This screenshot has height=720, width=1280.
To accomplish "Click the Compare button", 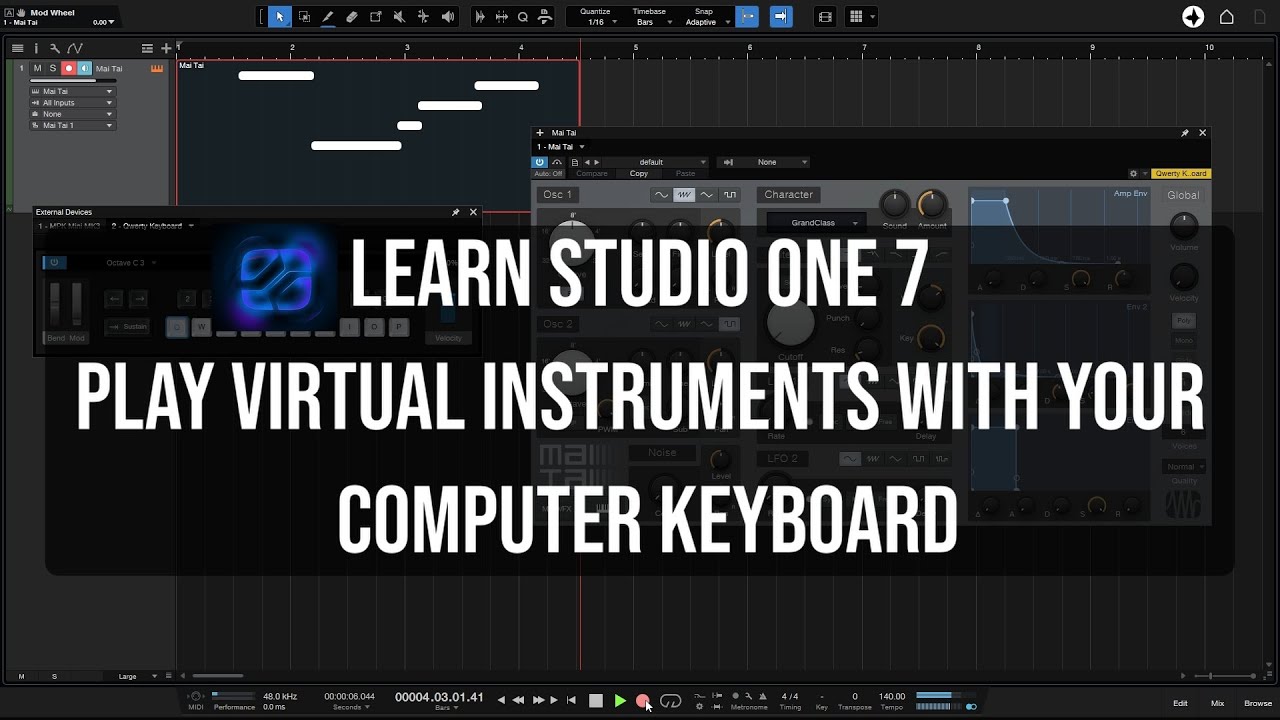I will coord(591,174).
